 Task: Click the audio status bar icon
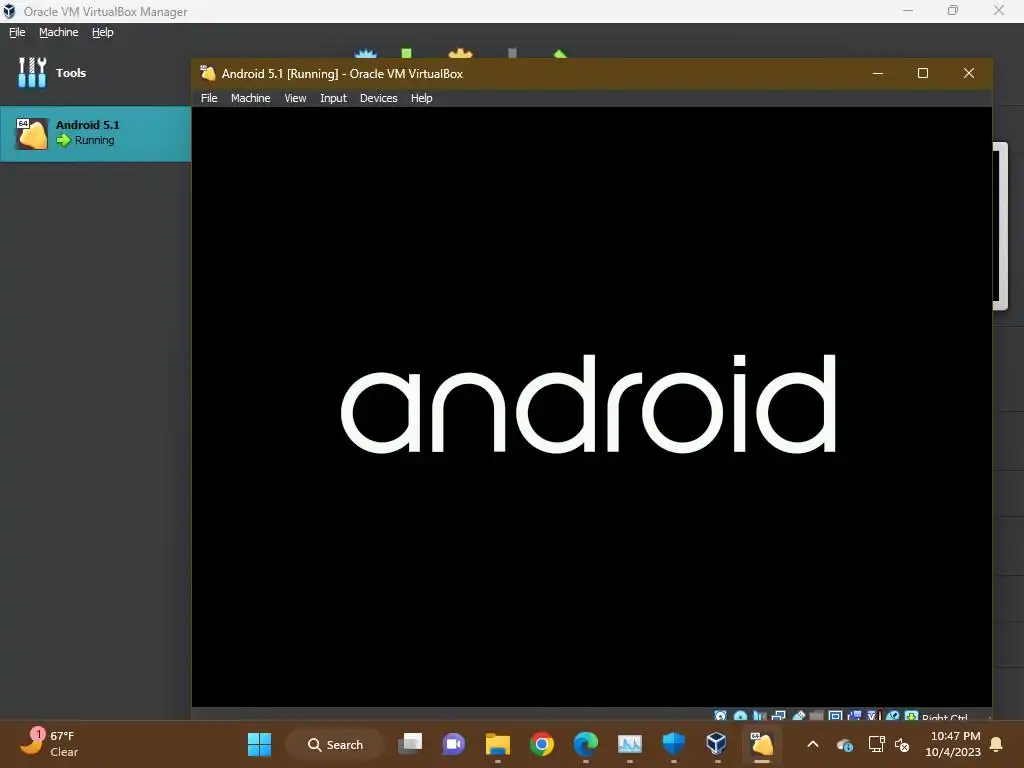pyautogui.click(x=760, y=716)
